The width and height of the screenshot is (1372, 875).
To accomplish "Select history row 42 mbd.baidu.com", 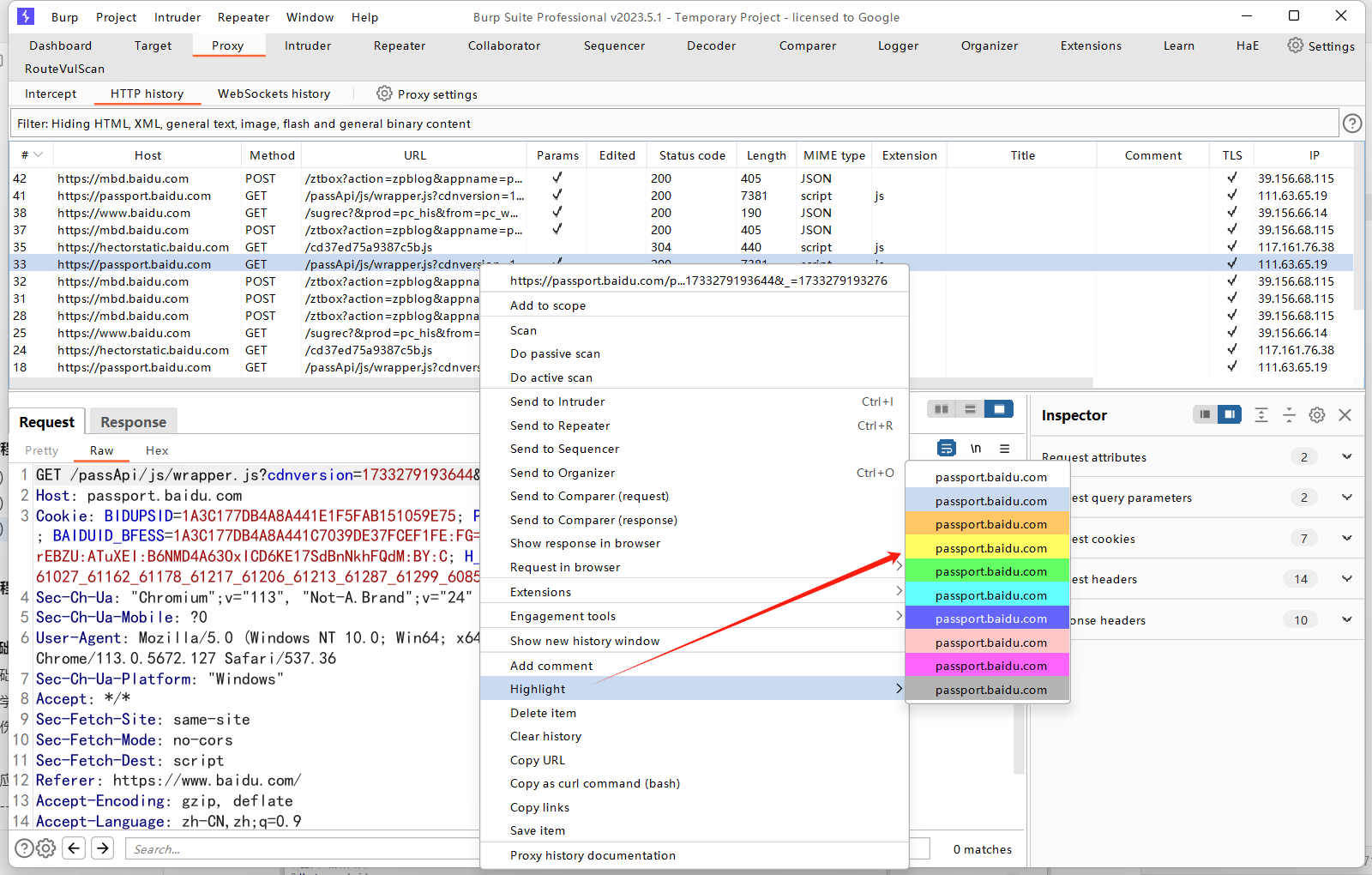I will (x=682, y=178).
